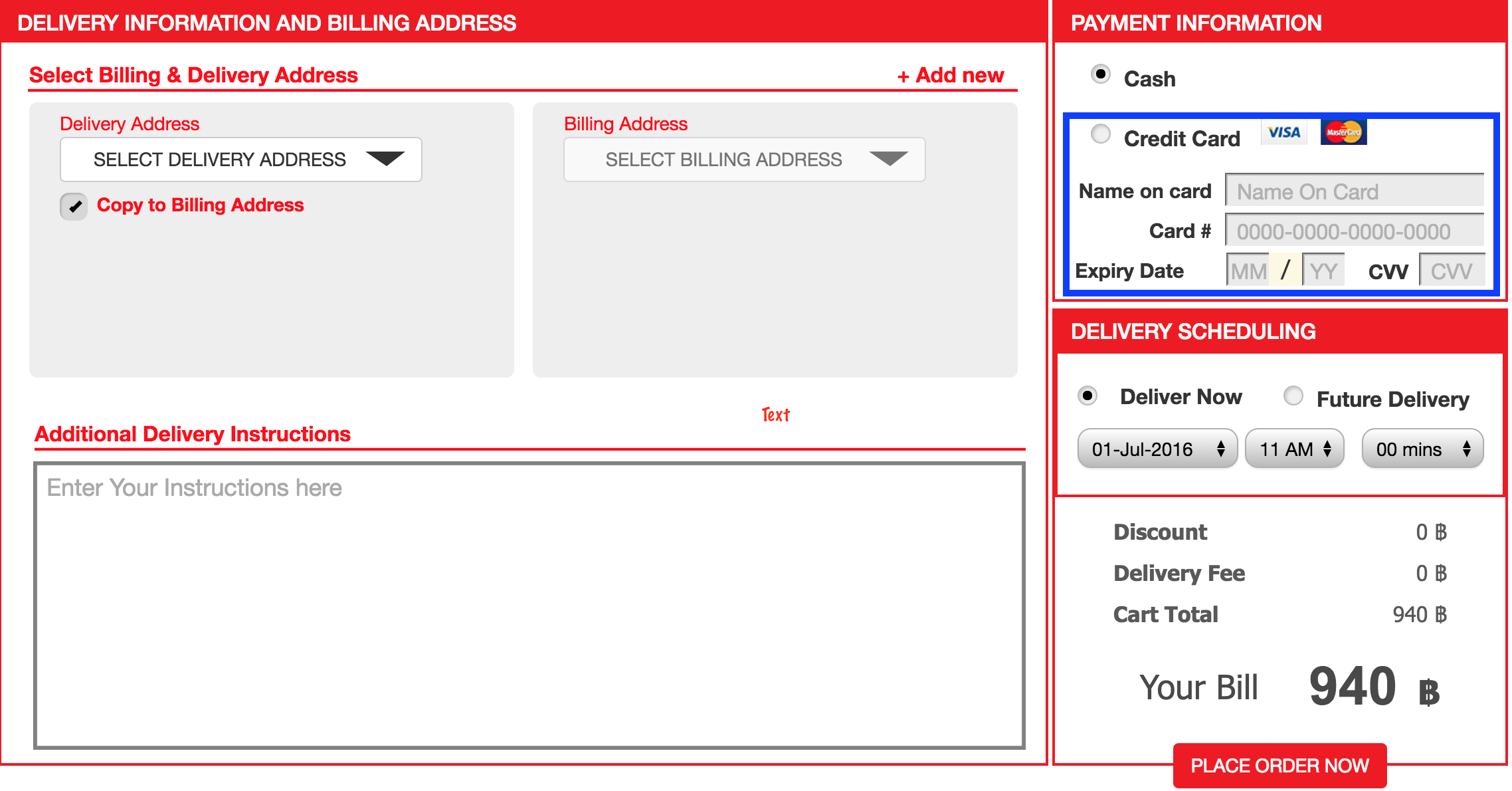Focus the card number field

1355,231
